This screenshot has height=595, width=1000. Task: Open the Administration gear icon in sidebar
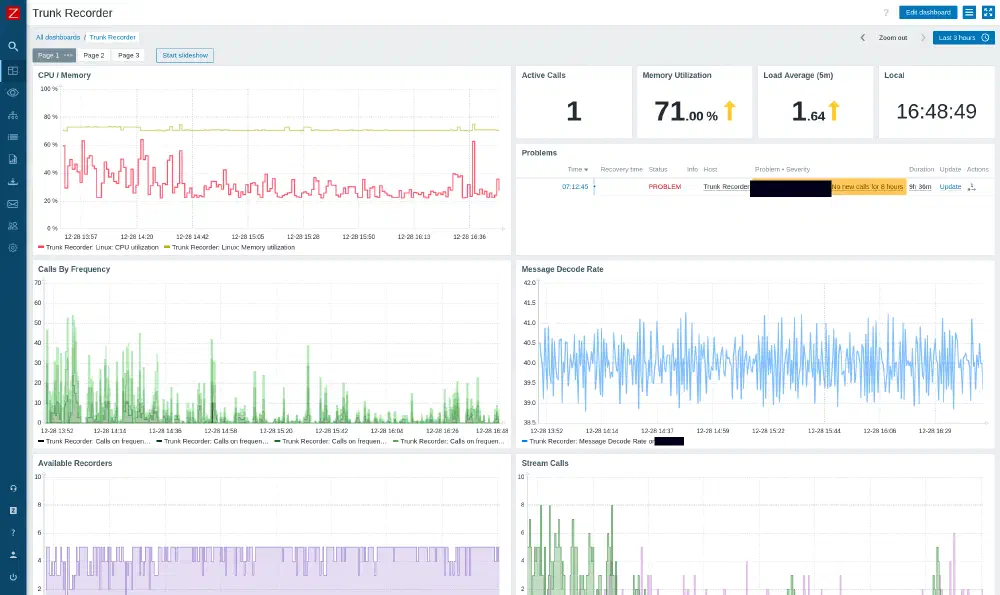click(x=13, y=248)
